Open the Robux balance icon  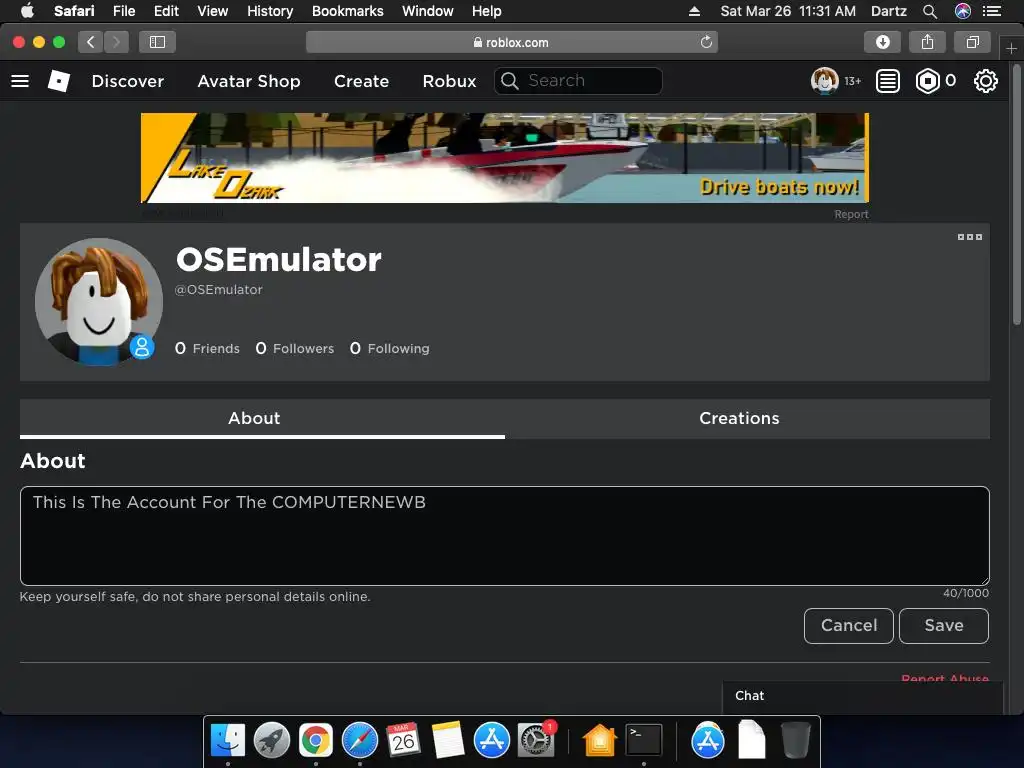point(927,81)
